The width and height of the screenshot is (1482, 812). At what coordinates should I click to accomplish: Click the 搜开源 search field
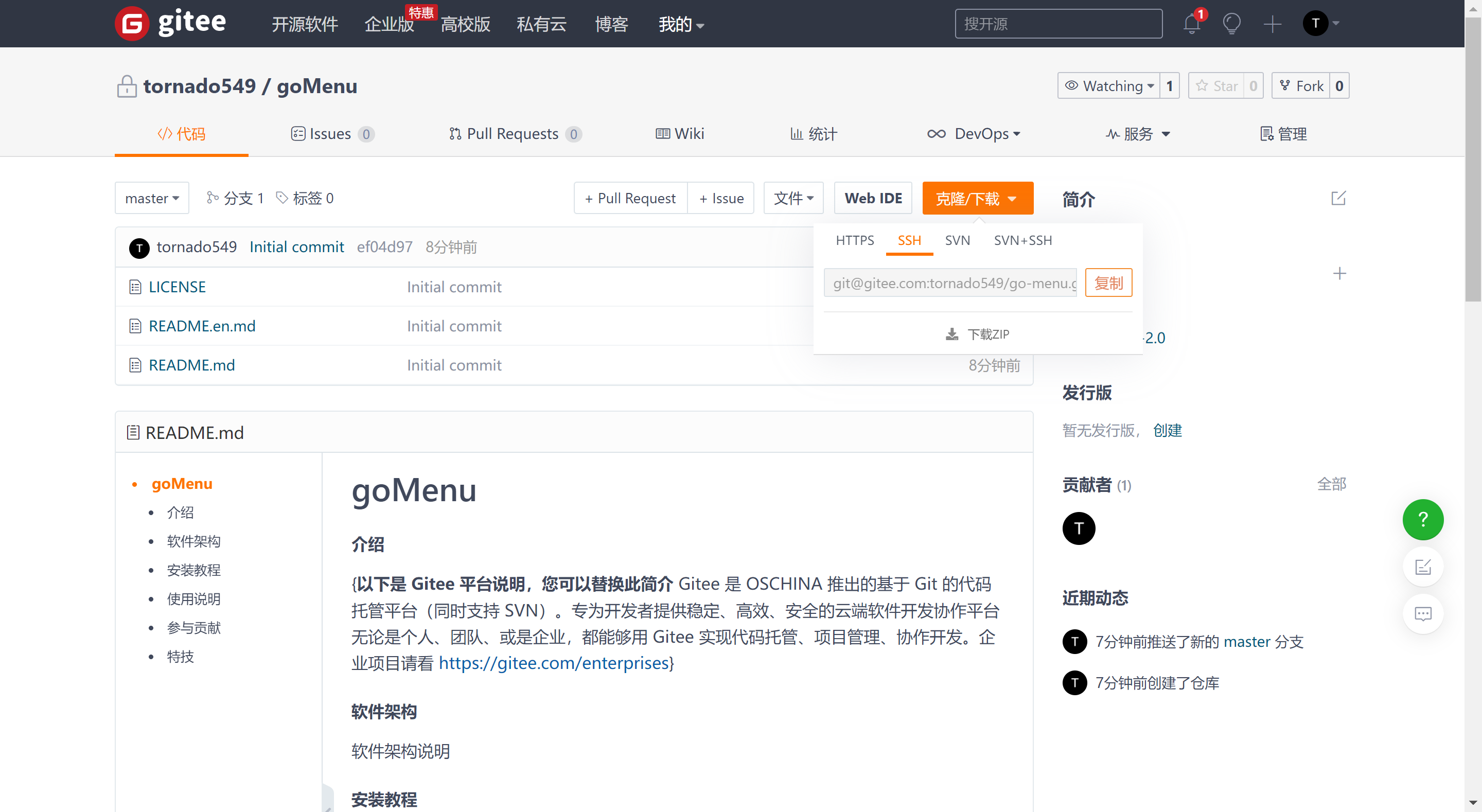[x=1058, y=24]
